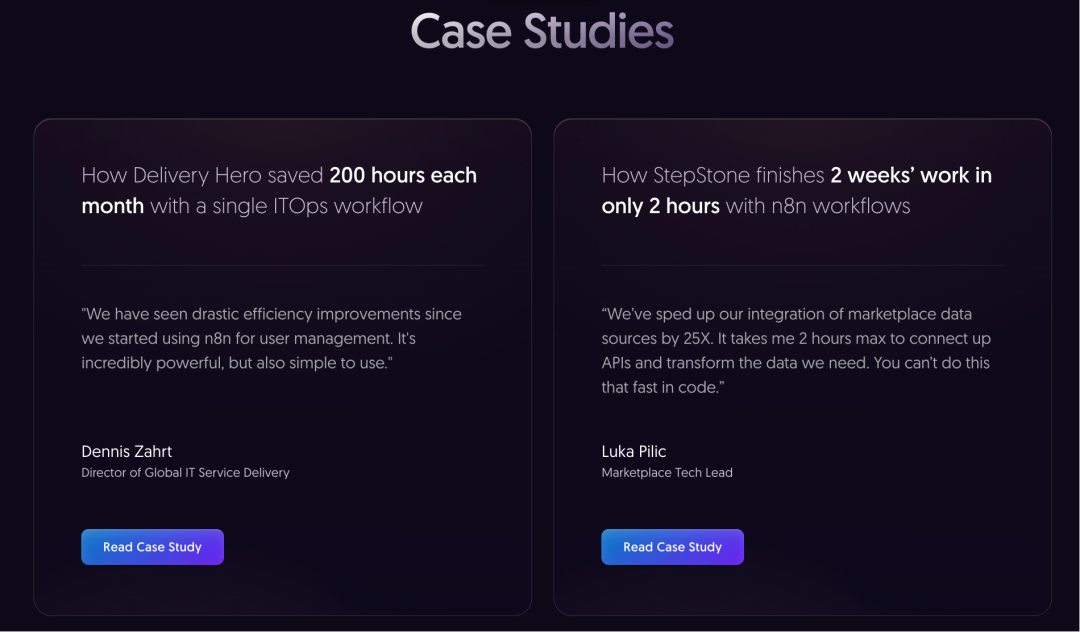Click the bold '2 weeks' work in' text
The image size is (1080, 632).
click(911, 176)
